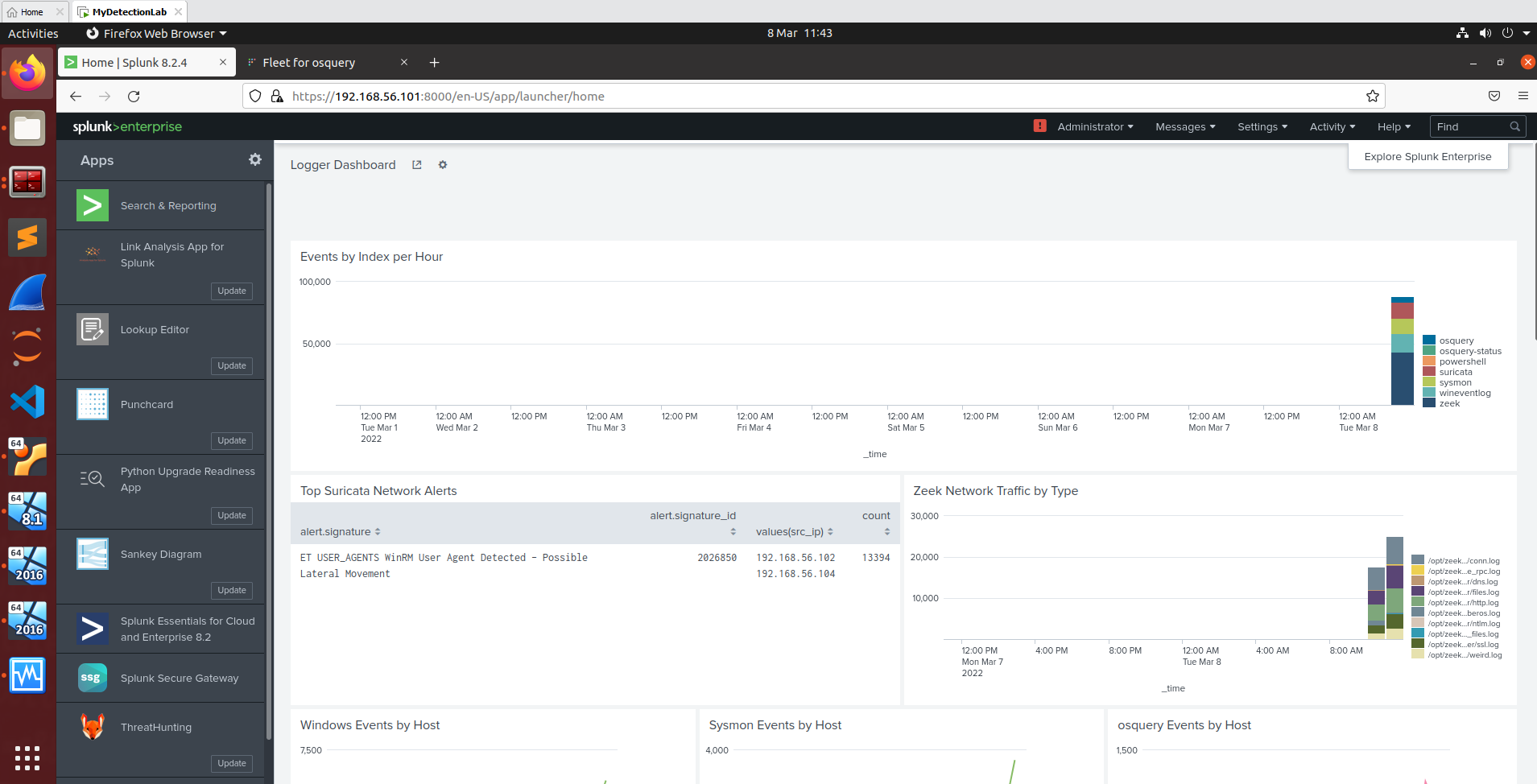Screen dimensions: 1537x784
Task: Show applications grid in the dock
Action: point(27,757)
